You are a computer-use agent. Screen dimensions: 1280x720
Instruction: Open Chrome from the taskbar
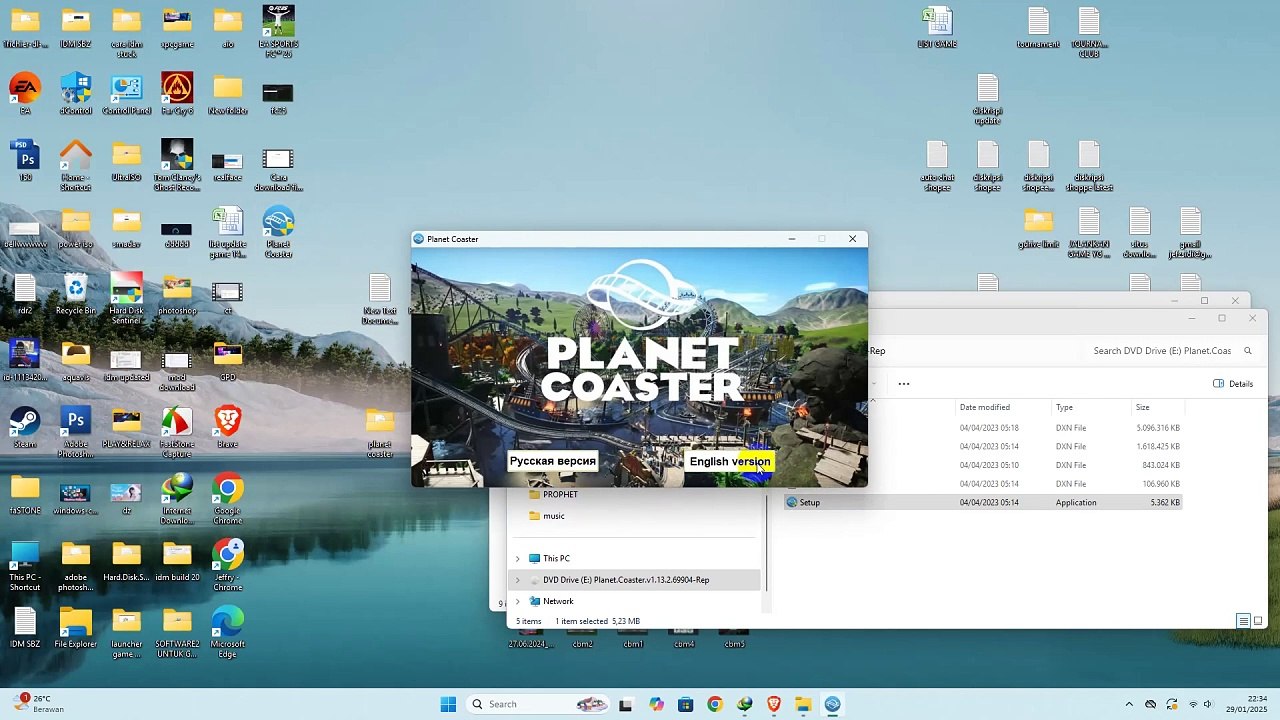[715, 704]
